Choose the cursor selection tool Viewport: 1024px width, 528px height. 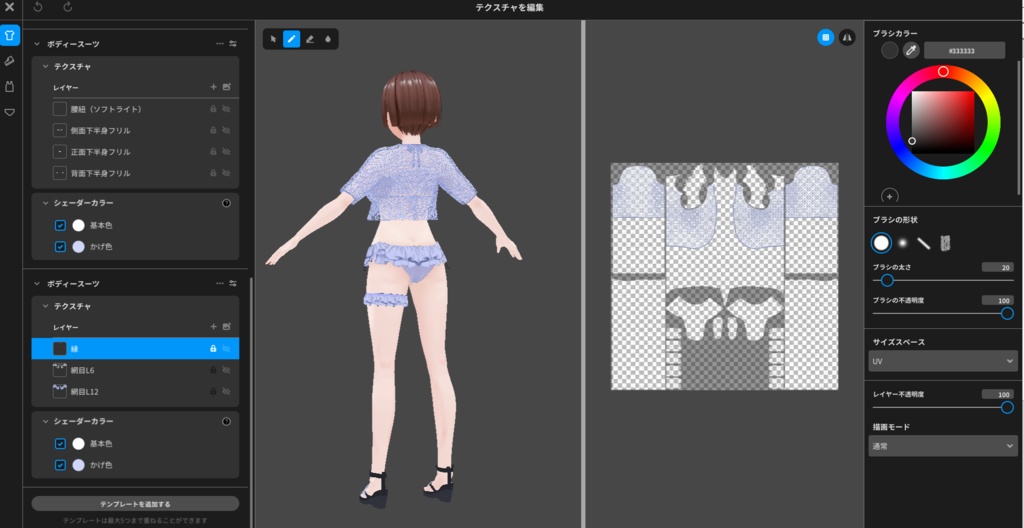pos(273,39)
